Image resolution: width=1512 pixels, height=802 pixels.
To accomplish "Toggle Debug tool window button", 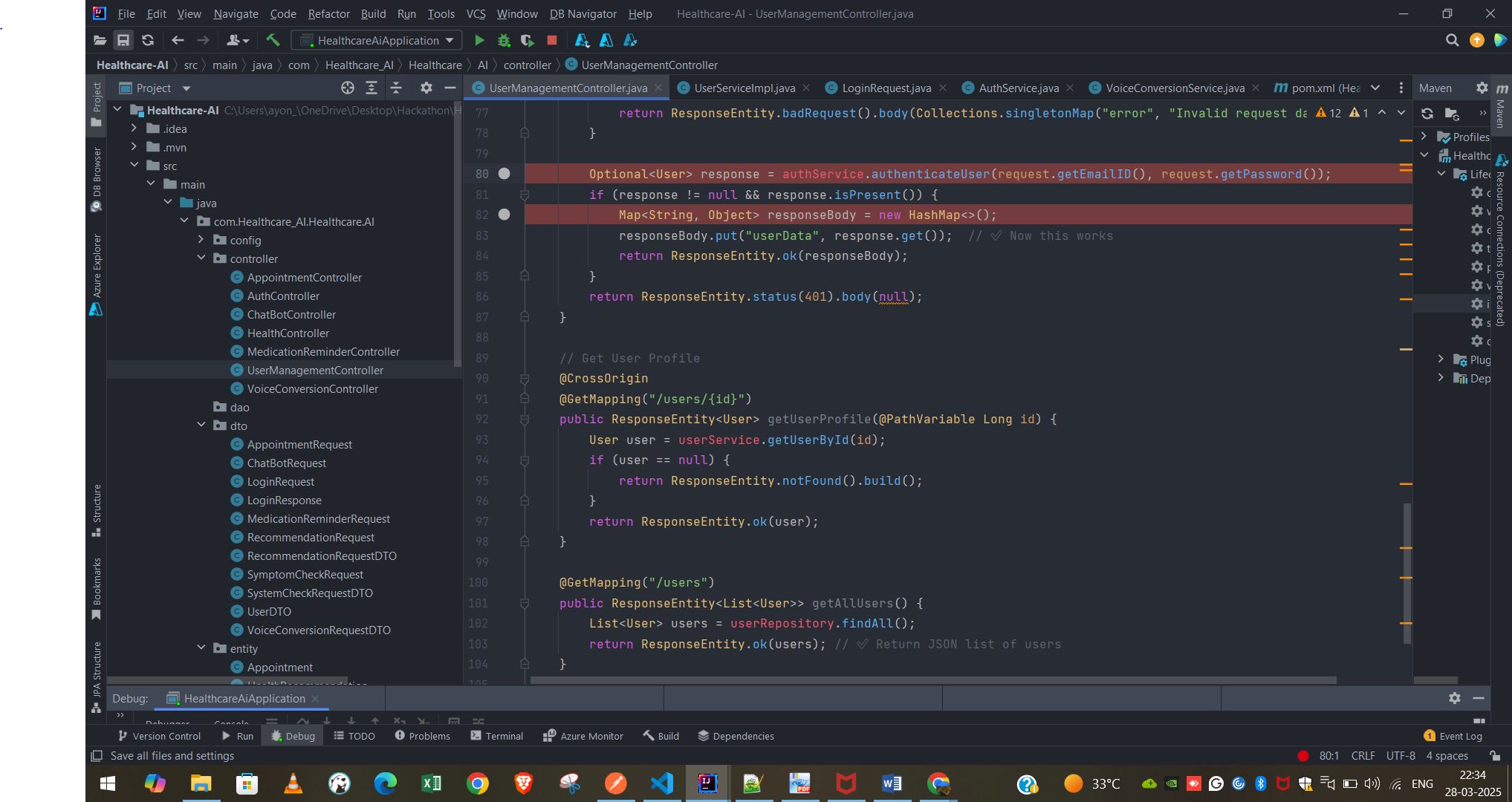I will 293,736.
